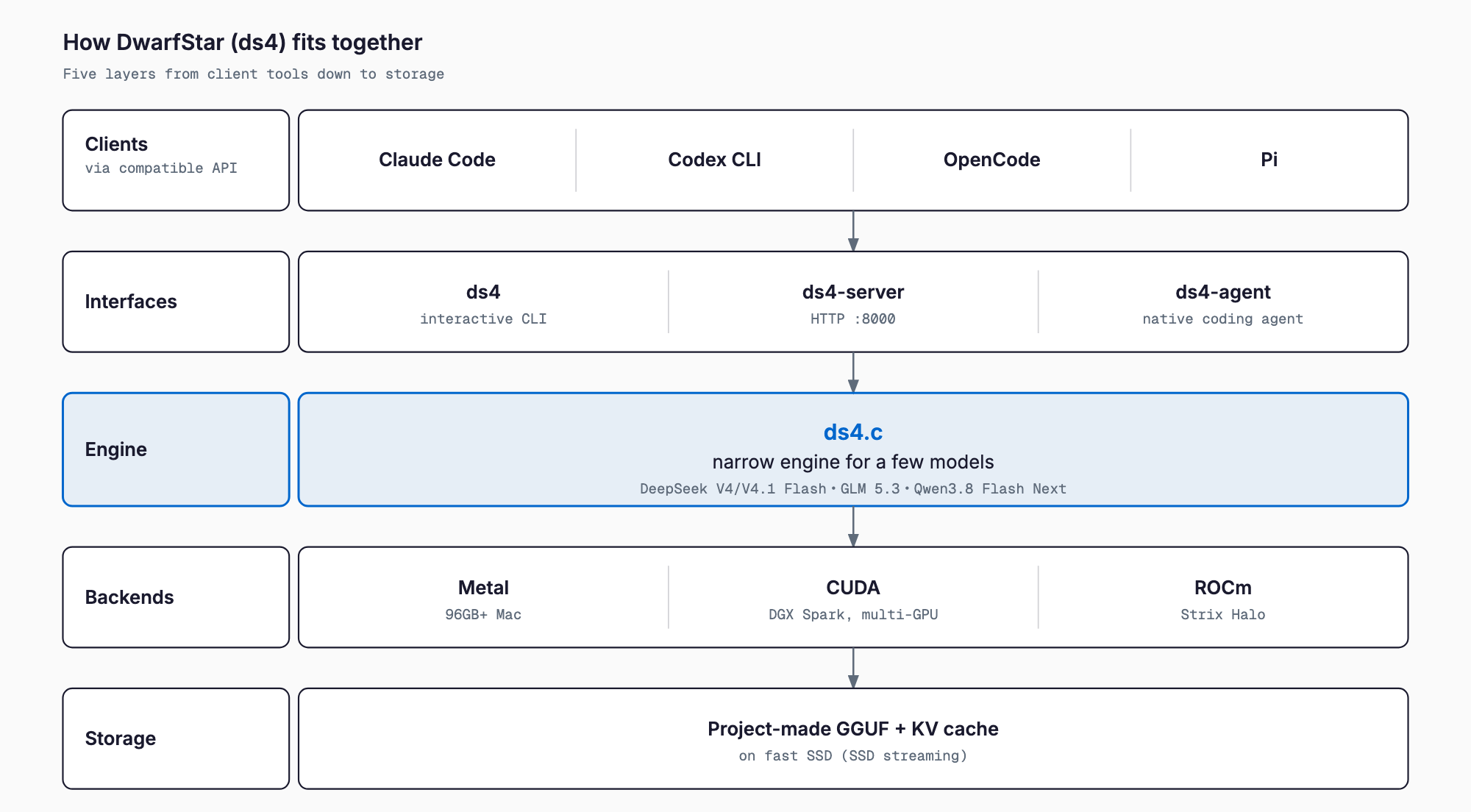Image resolution: width=1471 pixels, height=812 pixels.
Task: Select the ds4-server heading
Action: [853, 292]
